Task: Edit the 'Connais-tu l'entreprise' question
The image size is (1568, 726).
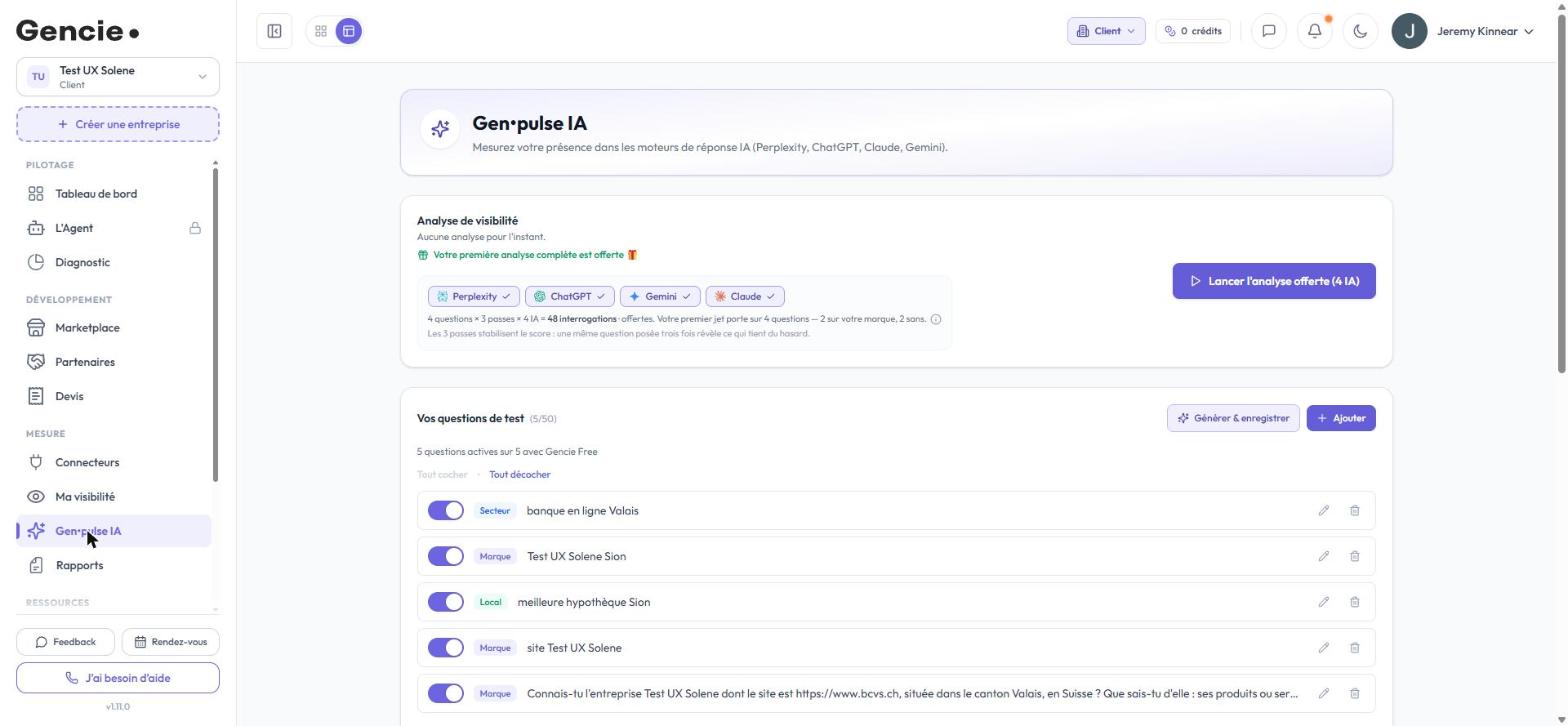Action: pyautogui.click(x=1323, y=693)
